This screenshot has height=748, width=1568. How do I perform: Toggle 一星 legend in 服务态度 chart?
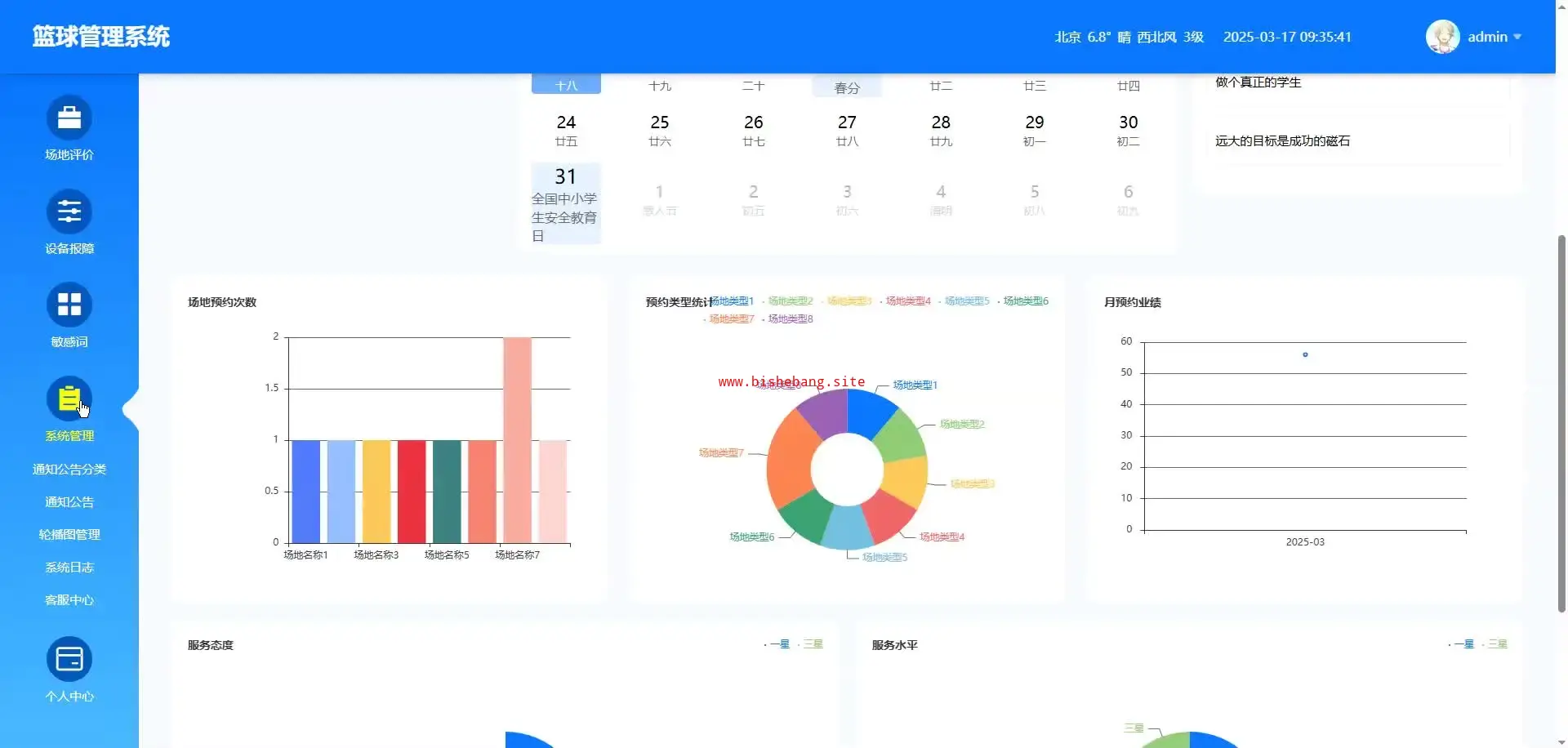(779, 644)
